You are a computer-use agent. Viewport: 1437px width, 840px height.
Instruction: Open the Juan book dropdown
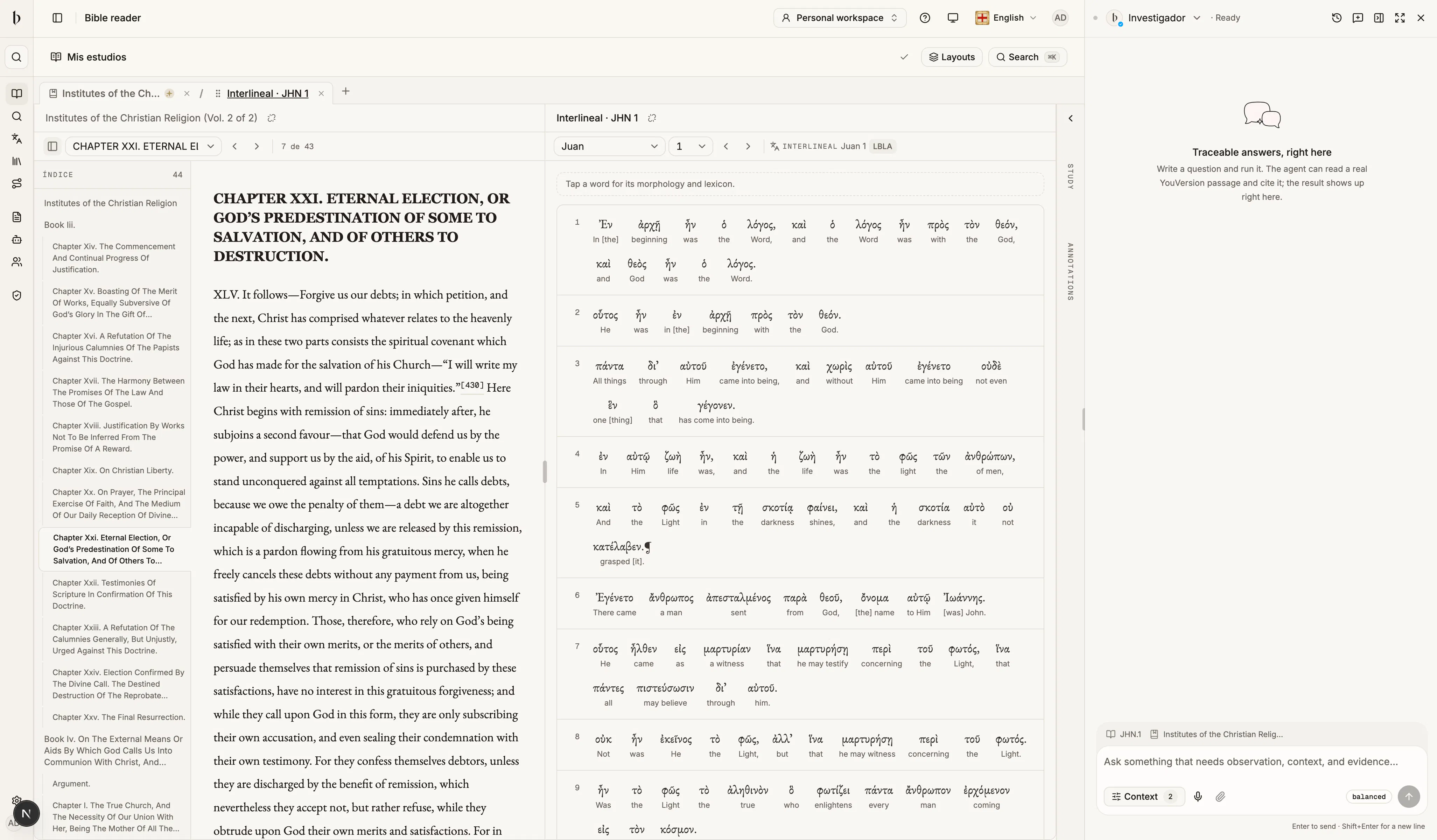pos(609,147)
